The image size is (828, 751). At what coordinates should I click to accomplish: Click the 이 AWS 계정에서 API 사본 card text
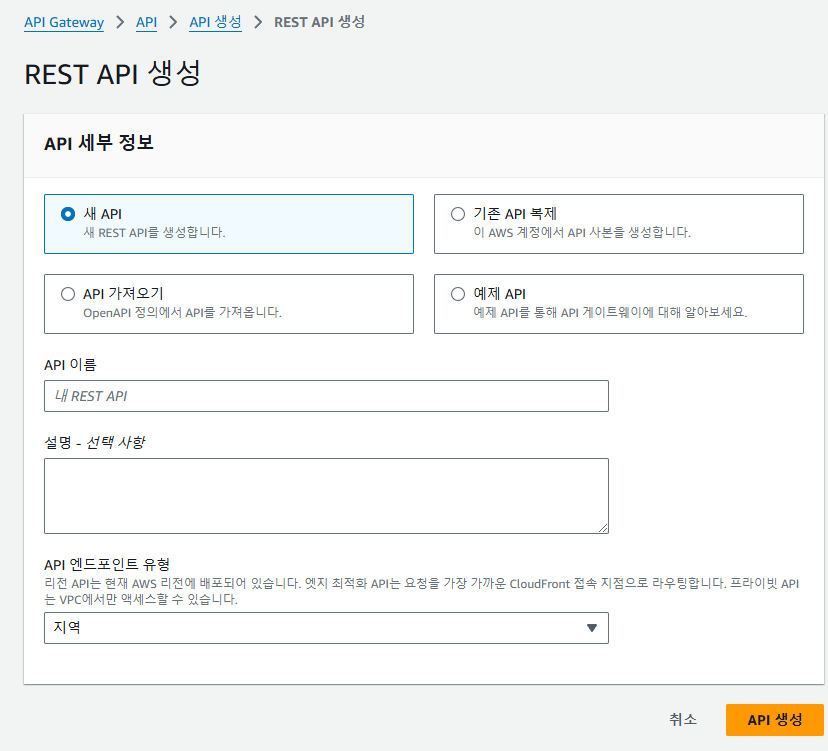click(582, 233)
